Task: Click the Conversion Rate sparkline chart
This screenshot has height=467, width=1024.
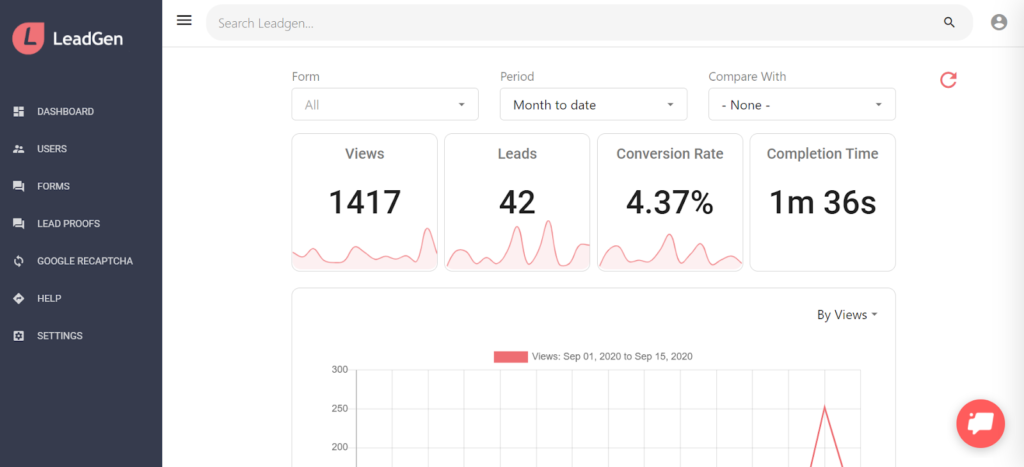Action: tap(670, 251)
